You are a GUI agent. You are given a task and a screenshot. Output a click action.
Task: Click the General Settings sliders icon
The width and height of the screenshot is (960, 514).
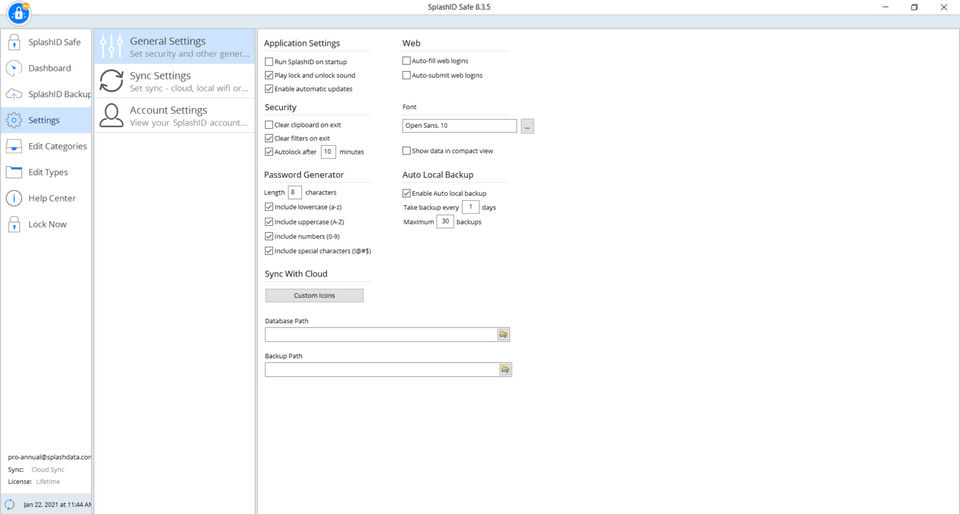coord(111,47)
